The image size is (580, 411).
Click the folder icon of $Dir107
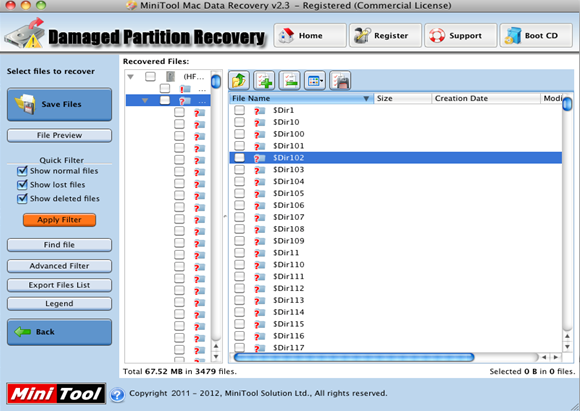(260, 217)
